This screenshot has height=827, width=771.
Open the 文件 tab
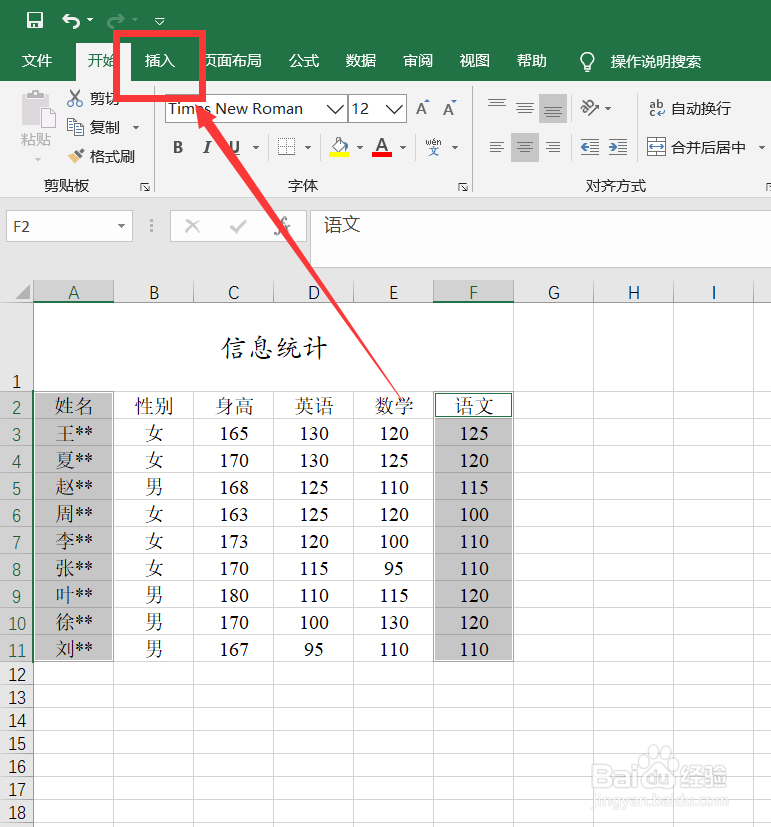point(37,61)
